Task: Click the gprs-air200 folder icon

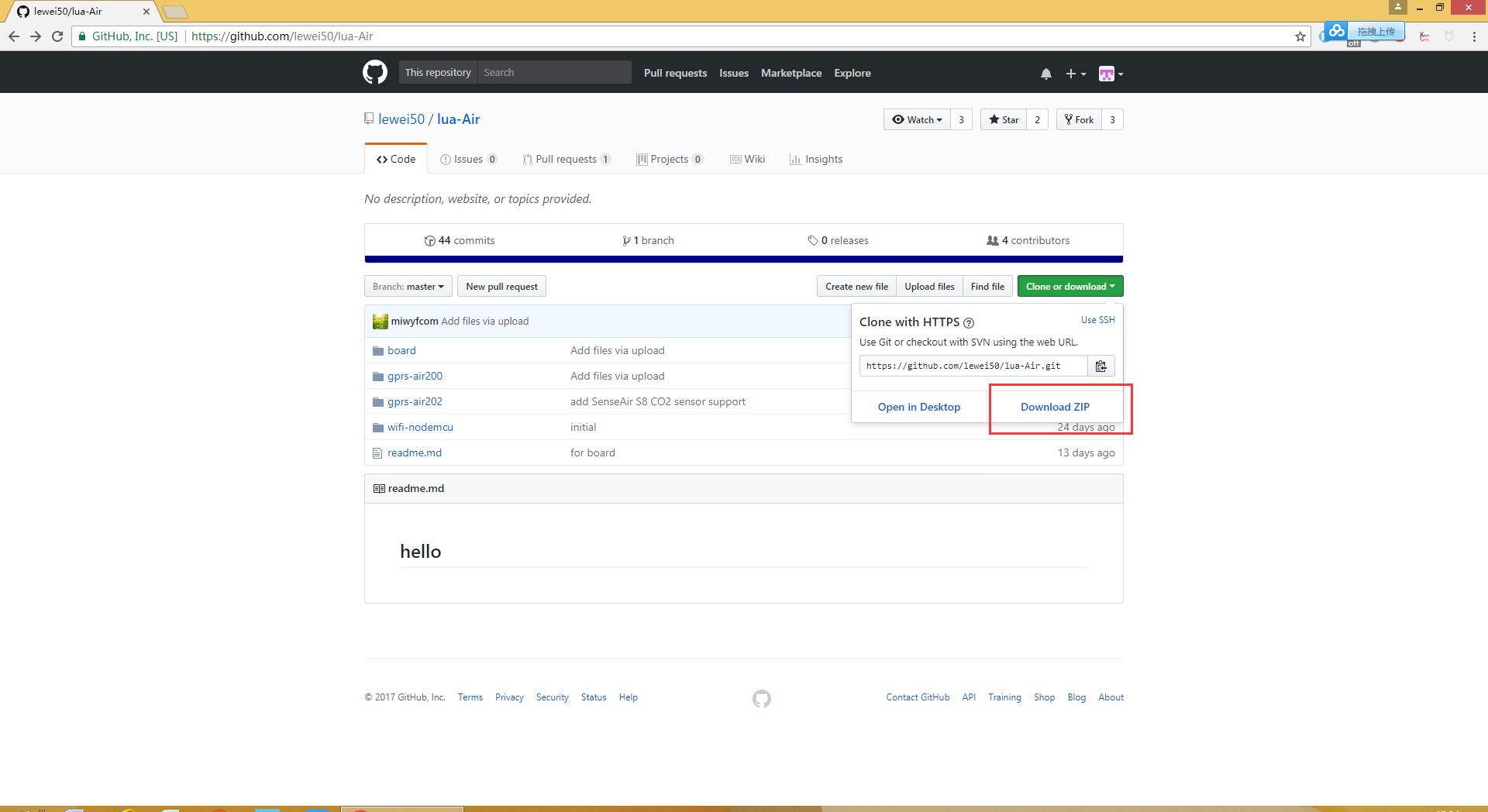Action: (x=378, y=377)
